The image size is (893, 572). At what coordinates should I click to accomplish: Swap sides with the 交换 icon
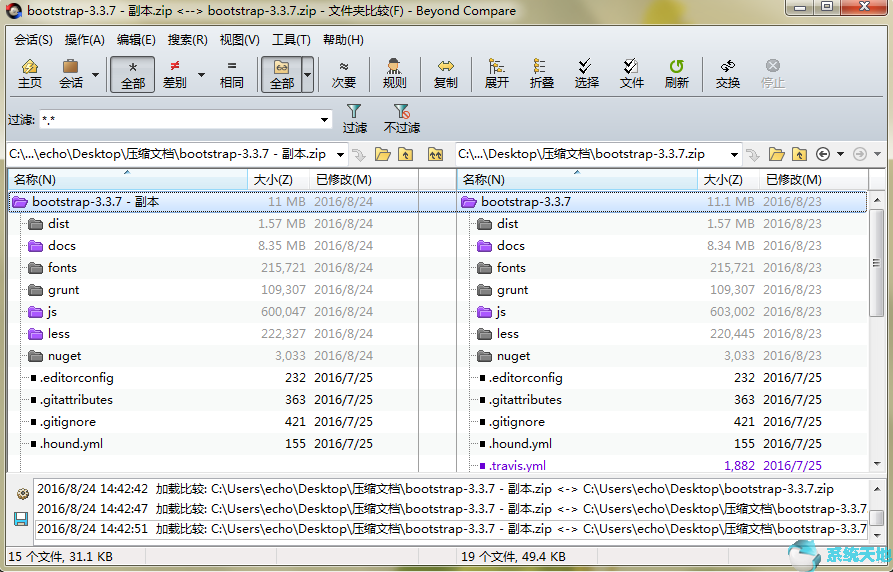pos(728,74)
